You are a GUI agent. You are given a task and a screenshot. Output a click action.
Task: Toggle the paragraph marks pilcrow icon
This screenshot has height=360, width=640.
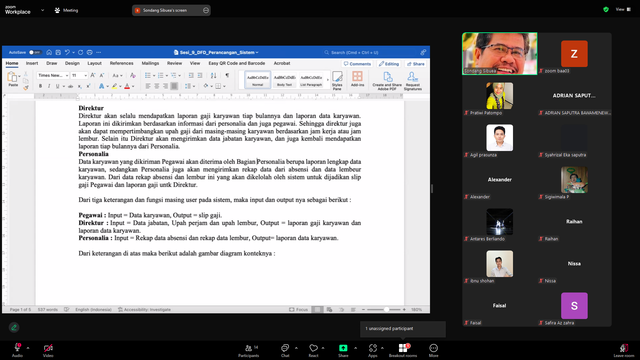point(227,76)
